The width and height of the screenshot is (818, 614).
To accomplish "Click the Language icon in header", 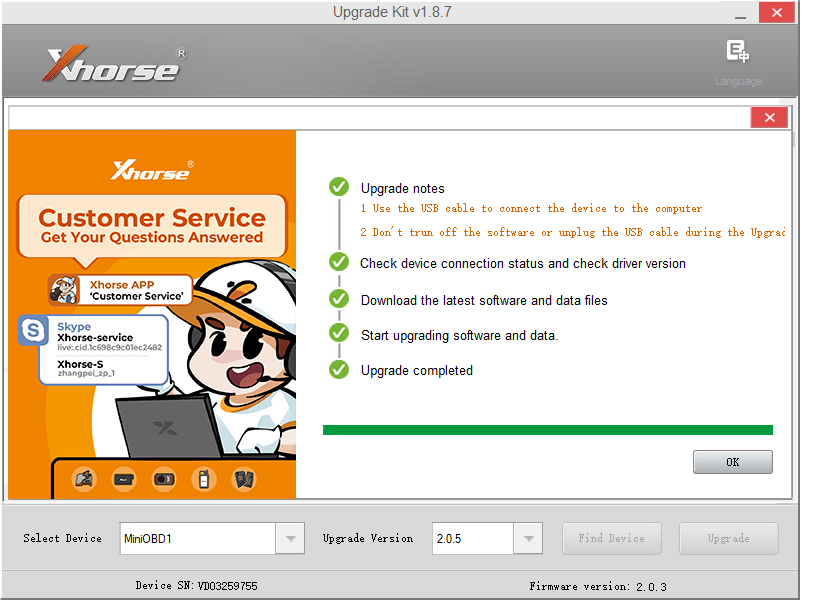I will click(738, 53).
